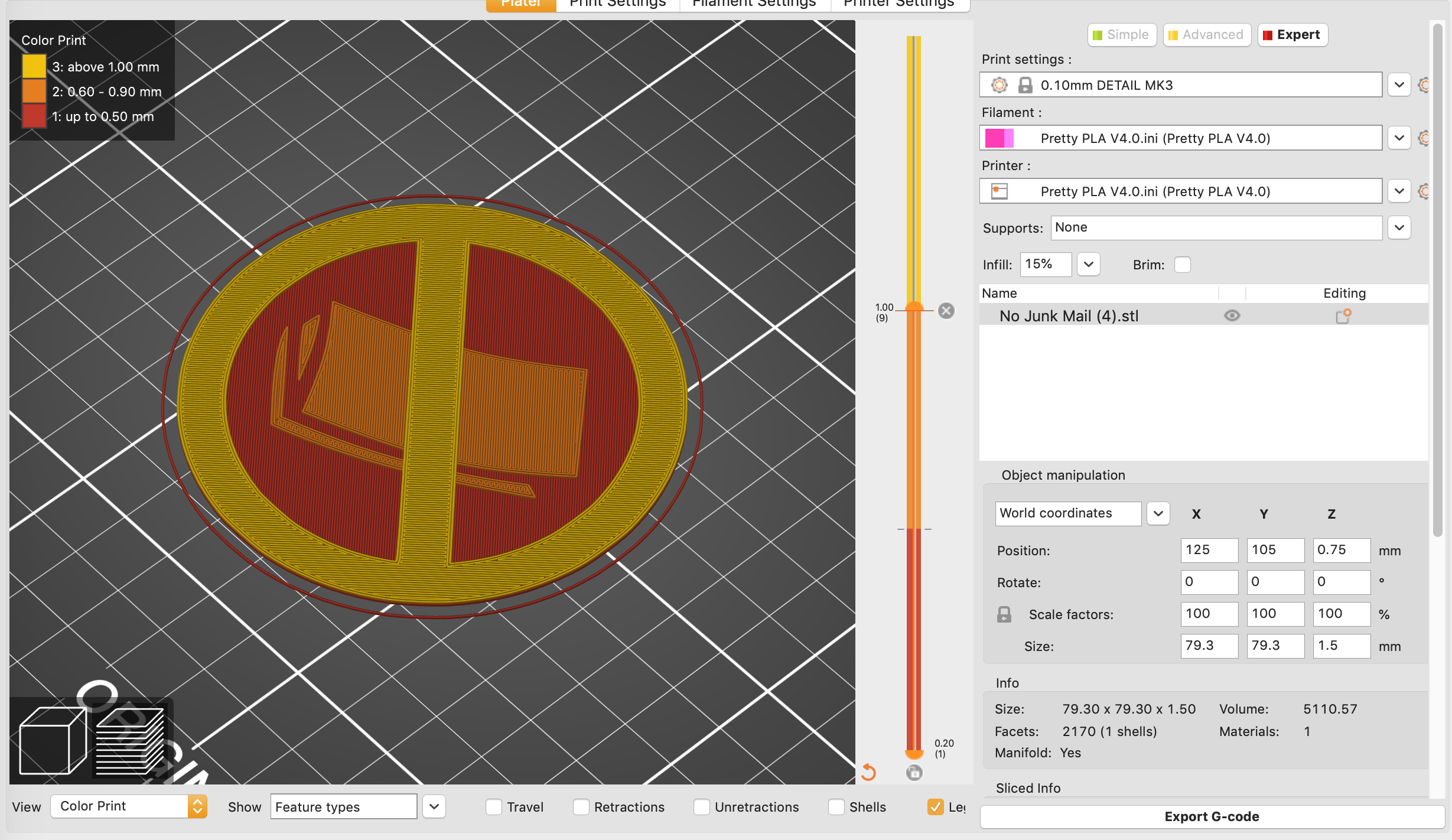Image resolution: width=1452 pixels, height=840 pixels.
Task: Hide the No Junk Mail (4).stl object
Action: (x=1232, y=316)
